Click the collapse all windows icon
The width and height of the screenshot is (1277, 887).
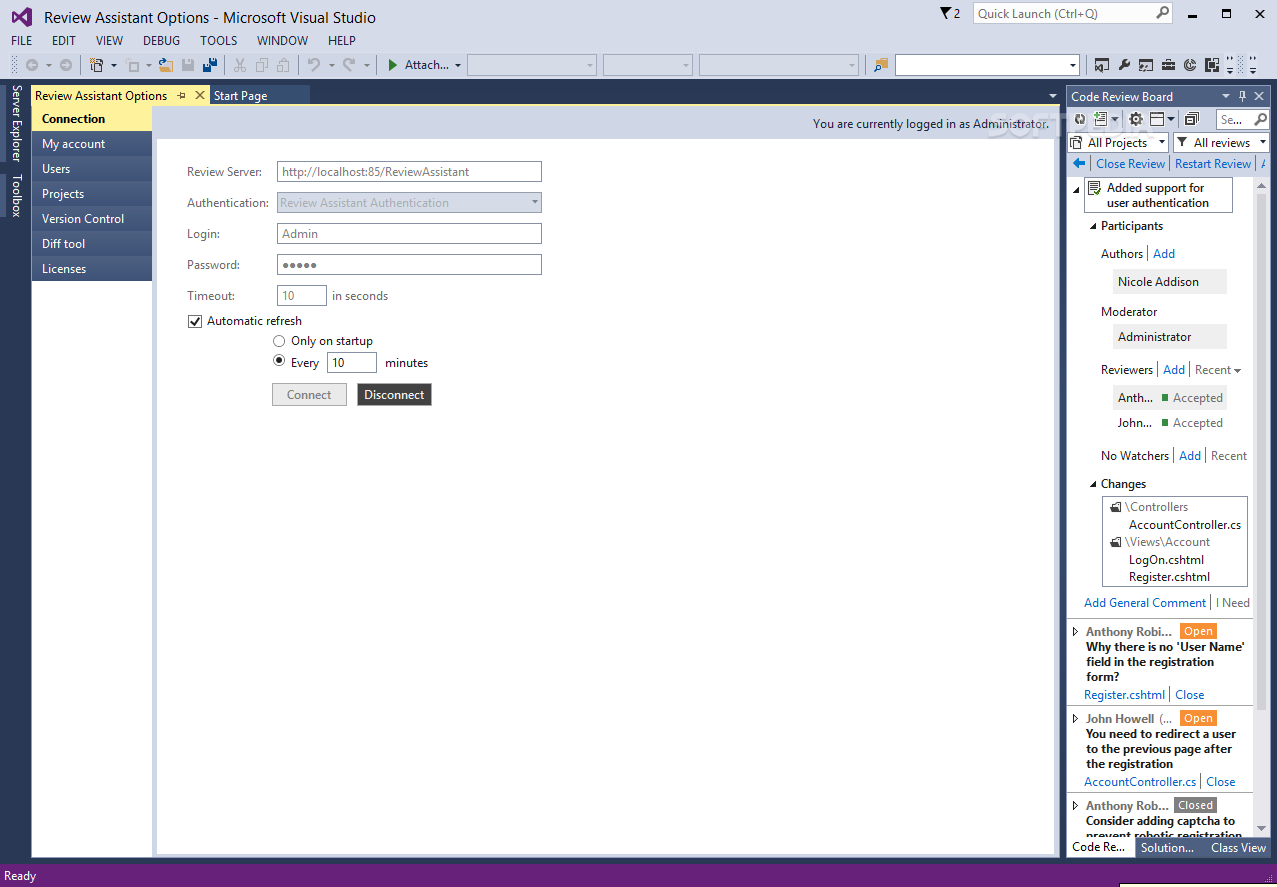click(1192, 119)
